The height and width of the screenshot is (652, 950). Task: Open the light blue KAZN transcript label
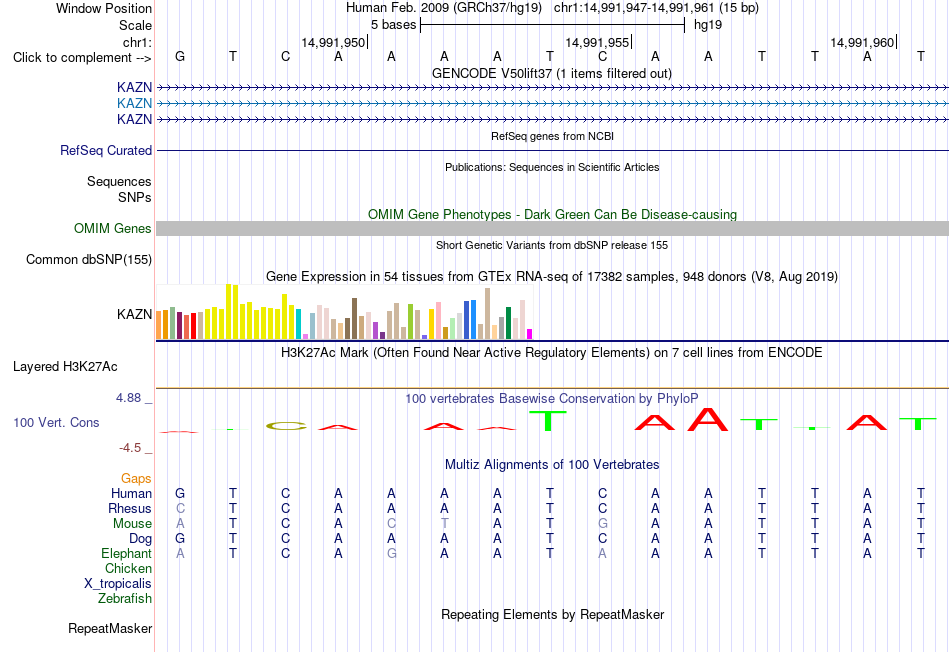pos(135,104)
